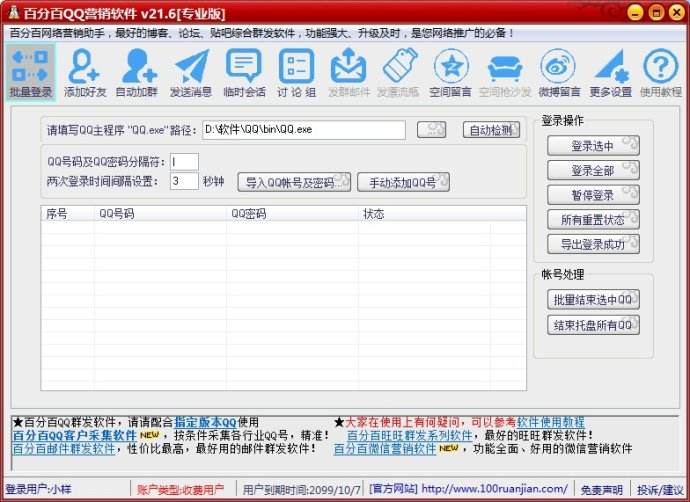Click the QQ密码 column header
The width and height of the screenshot is (690, 502).
point(292,214)
